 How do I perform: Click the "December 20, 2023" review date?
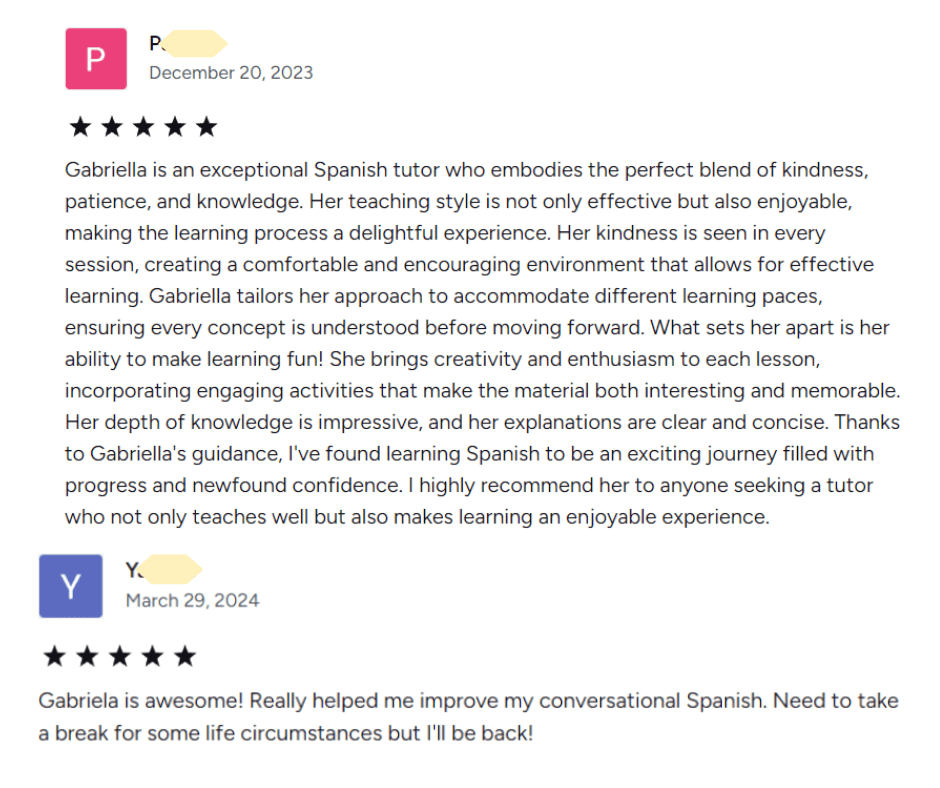231,73
